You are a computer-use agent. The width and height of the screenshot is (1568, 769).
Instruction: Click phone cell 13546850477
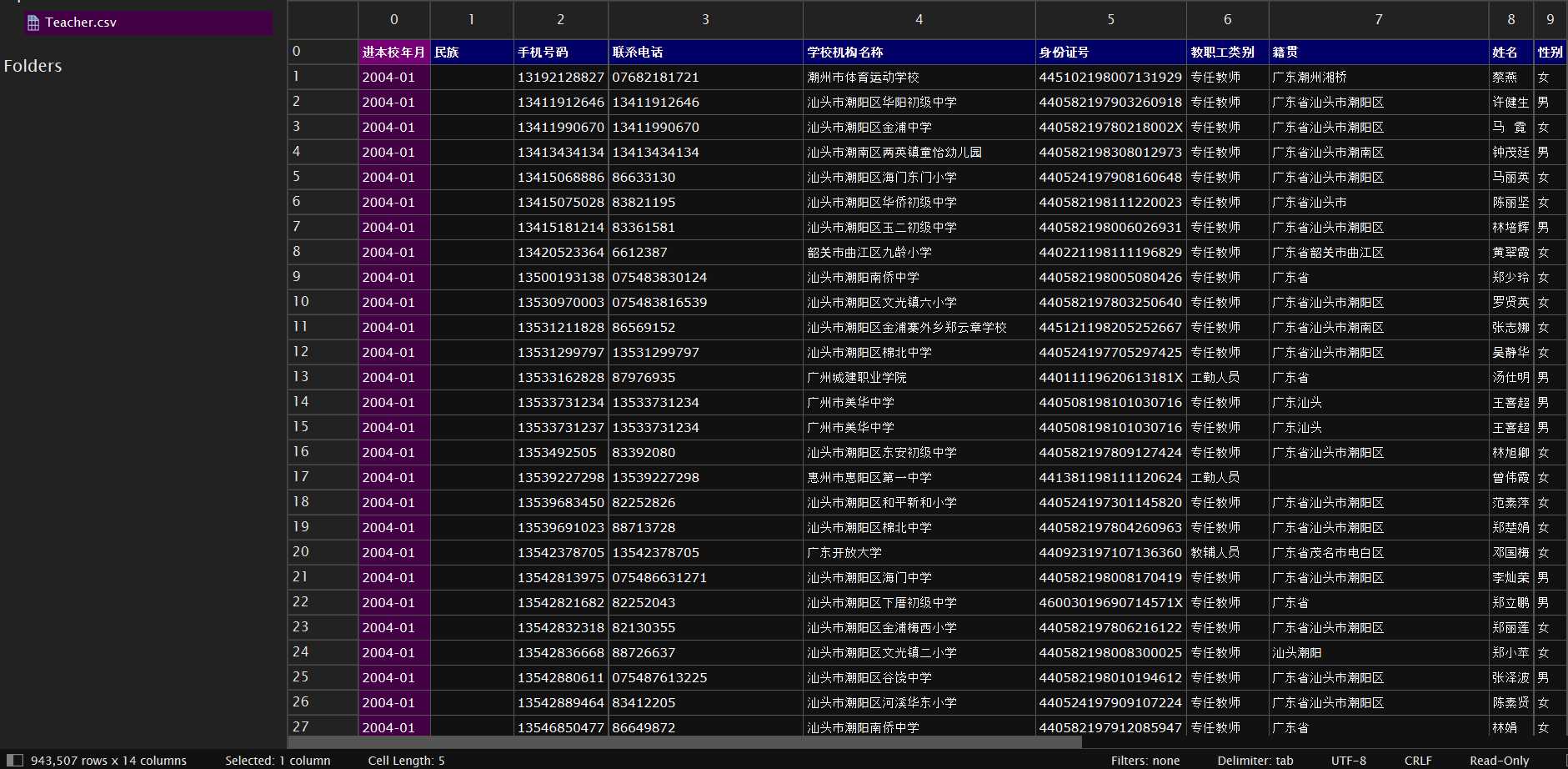click(561, 726)
